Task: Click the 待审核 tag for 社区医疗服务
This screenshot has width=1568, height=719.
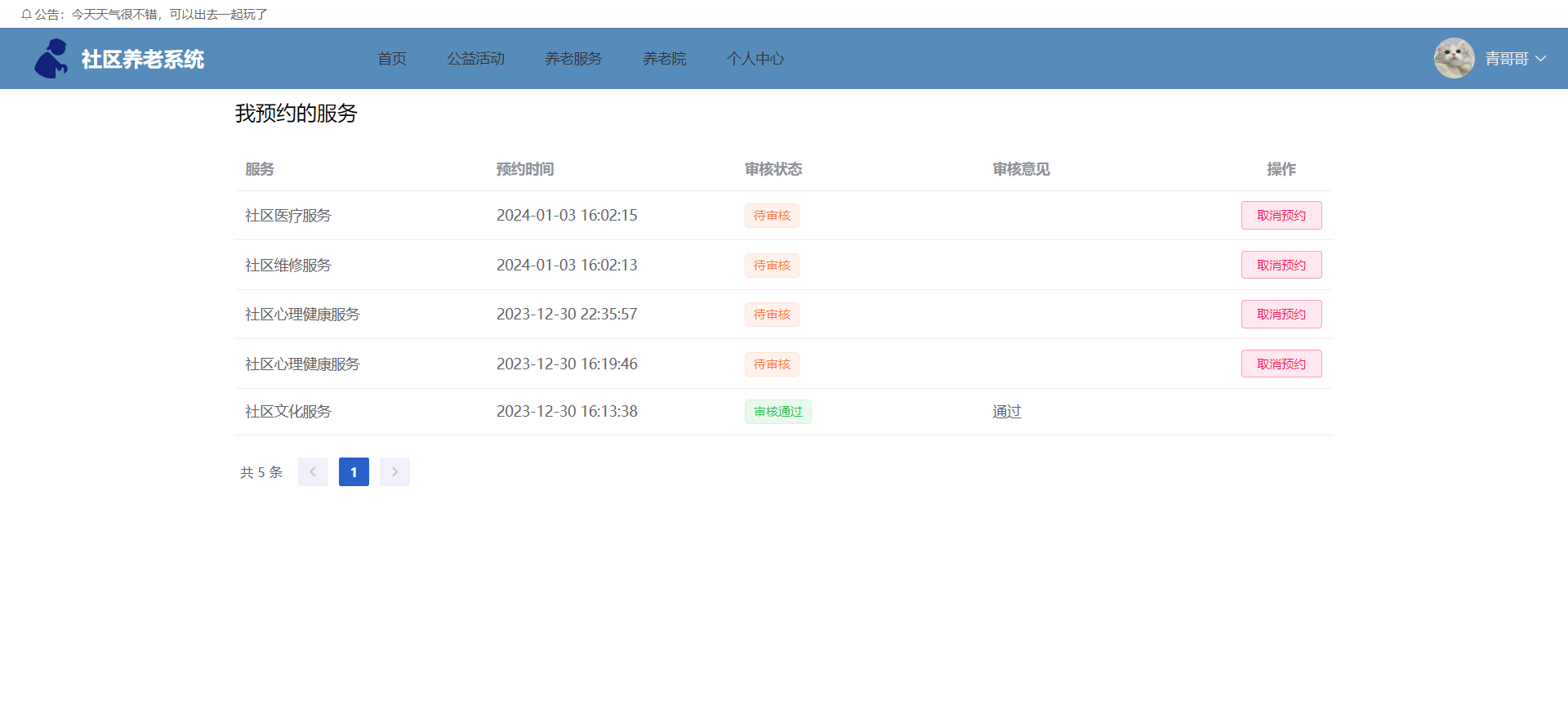Action: 772,216
